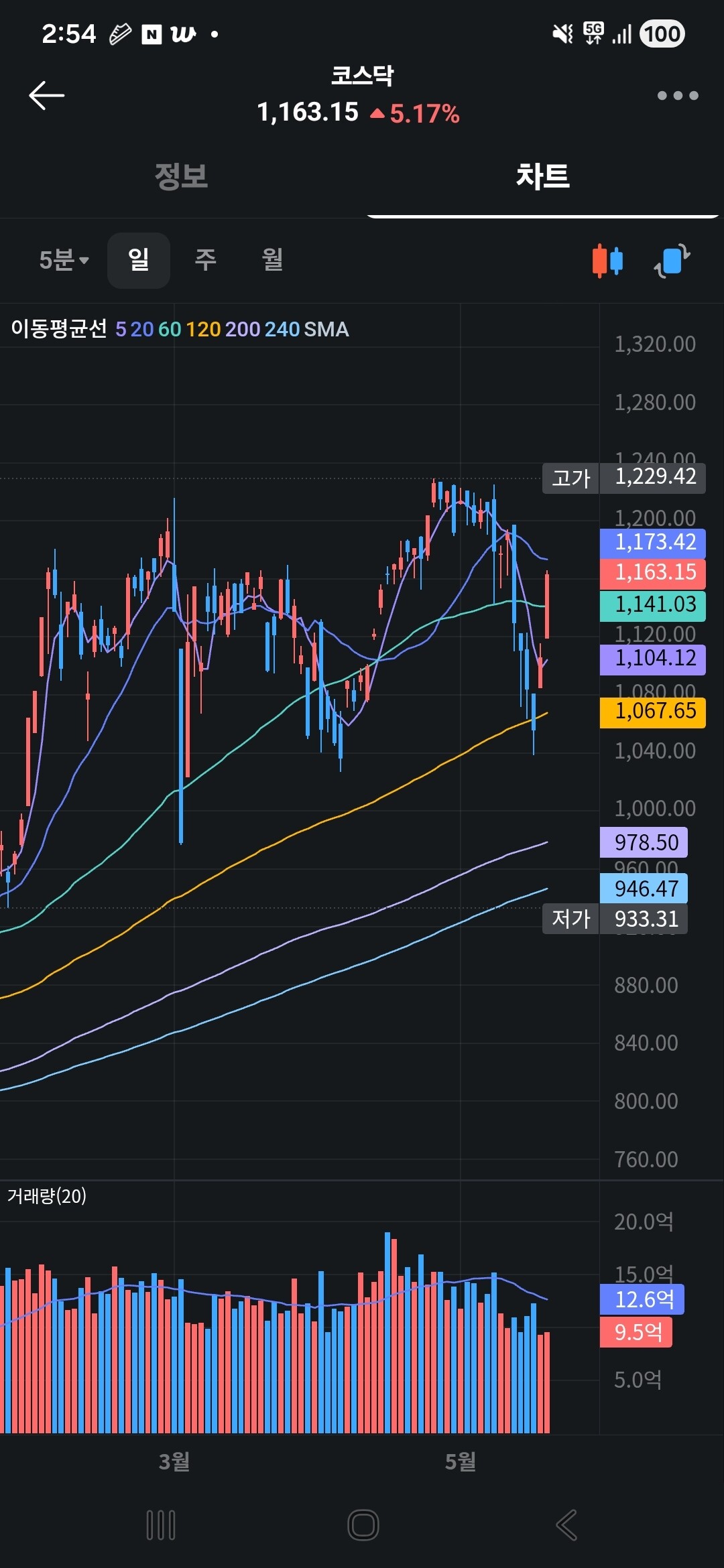This screenshot has height=1568, width=724.
Task: Tap the signal strength status icon
Action: pyautogui.click(x=622, y=34)
